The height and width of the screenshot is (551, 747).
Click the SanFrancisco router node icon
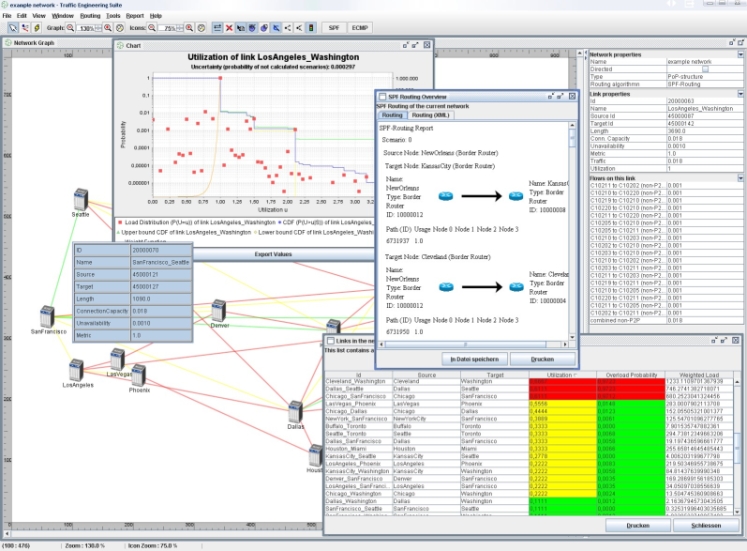pos(46,316)
